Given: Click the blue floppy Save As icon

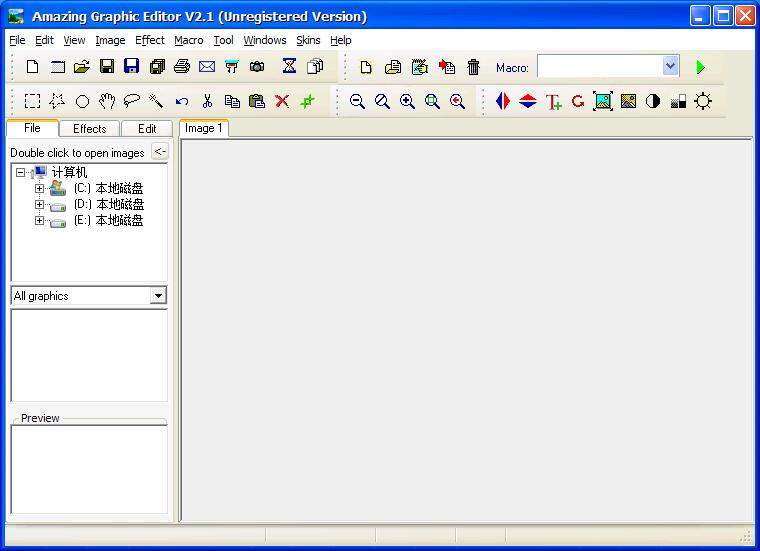Looking at the screenshot, I should coord(131,66).
